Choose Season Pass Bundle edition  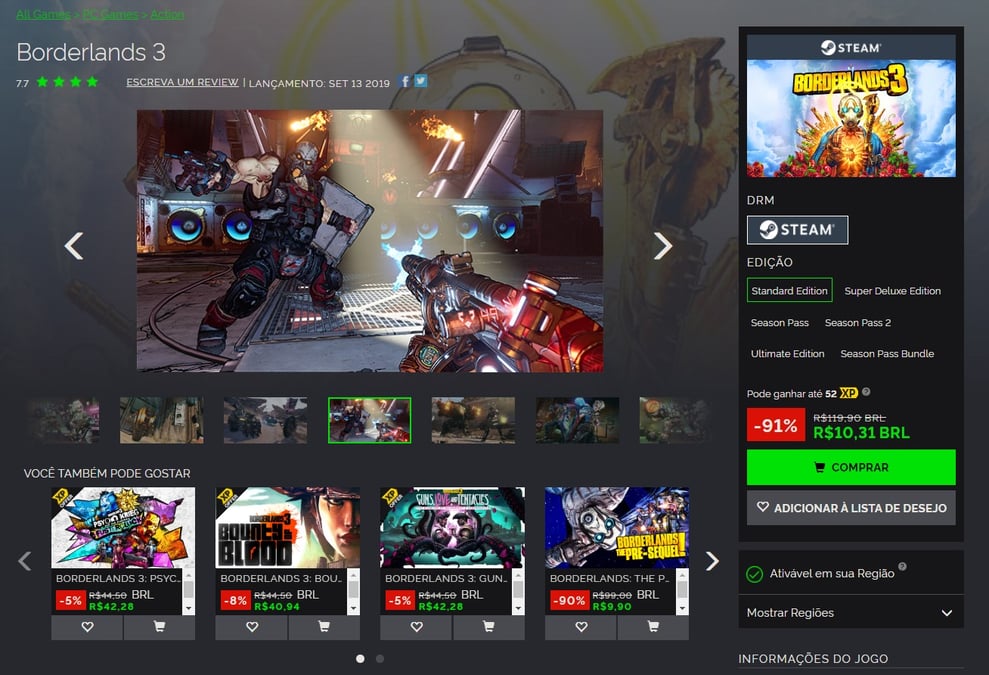[x=887, y=354]
